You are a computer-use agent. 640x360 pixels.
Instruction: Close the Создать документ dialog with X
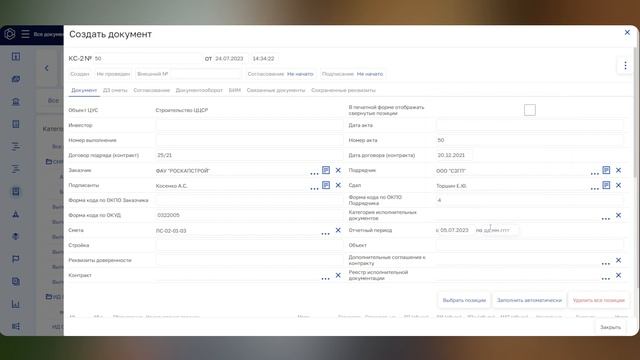pos(627,32)
